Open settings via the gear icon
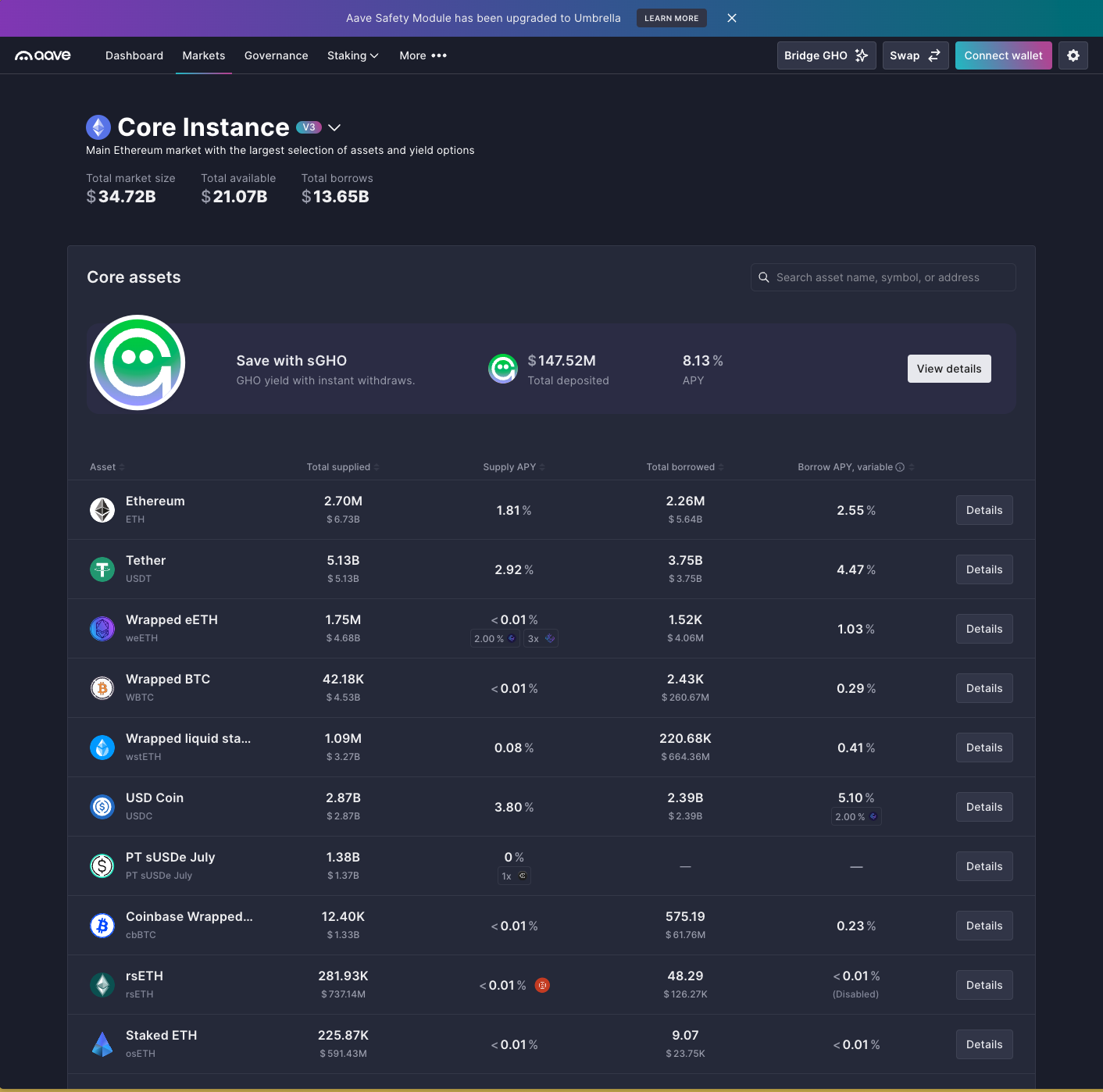The image size is (1103, 1092). pyautogui.click(x=1073, y=55)
